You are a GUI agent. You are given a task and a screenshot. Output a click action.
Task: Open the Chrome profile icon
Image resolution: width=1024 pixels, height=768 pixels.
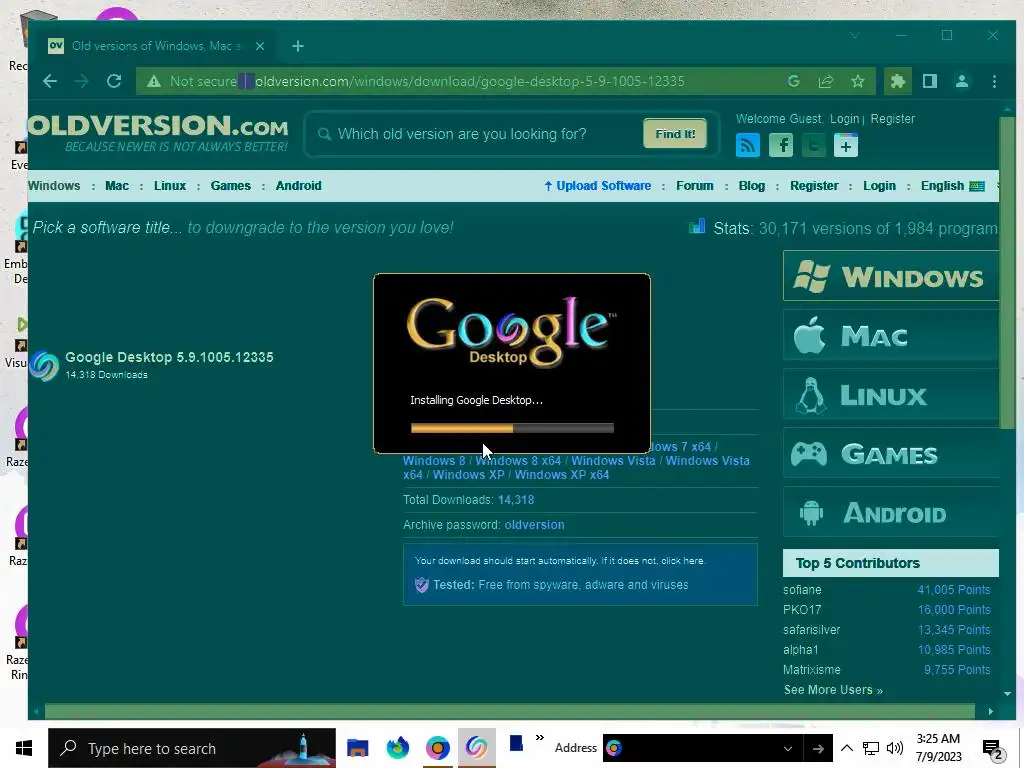coord(962,81)
